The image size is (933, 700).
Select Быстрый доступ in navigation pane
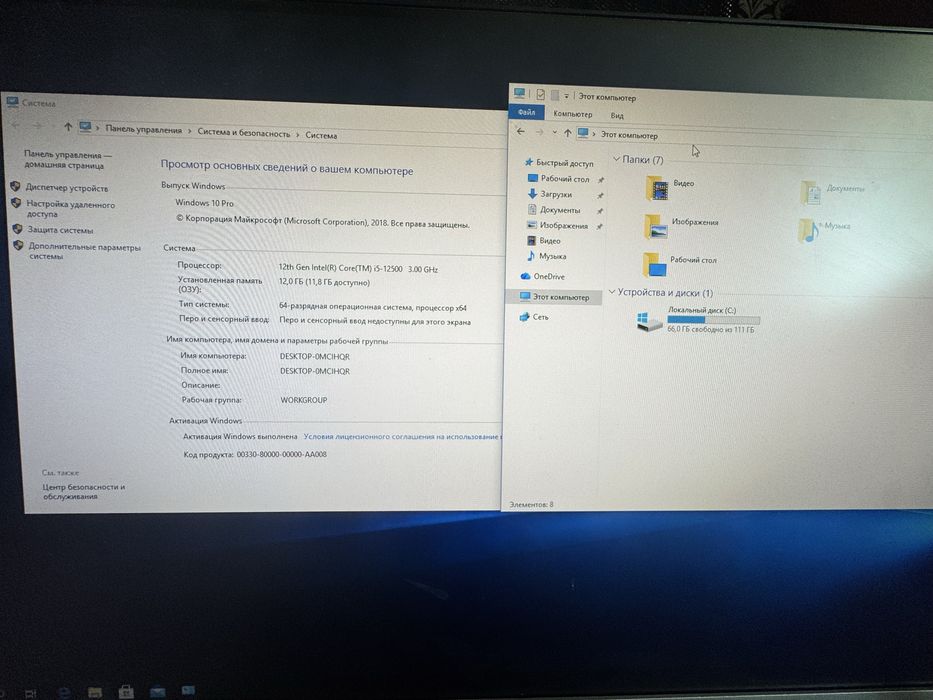[x=559, y=162]
